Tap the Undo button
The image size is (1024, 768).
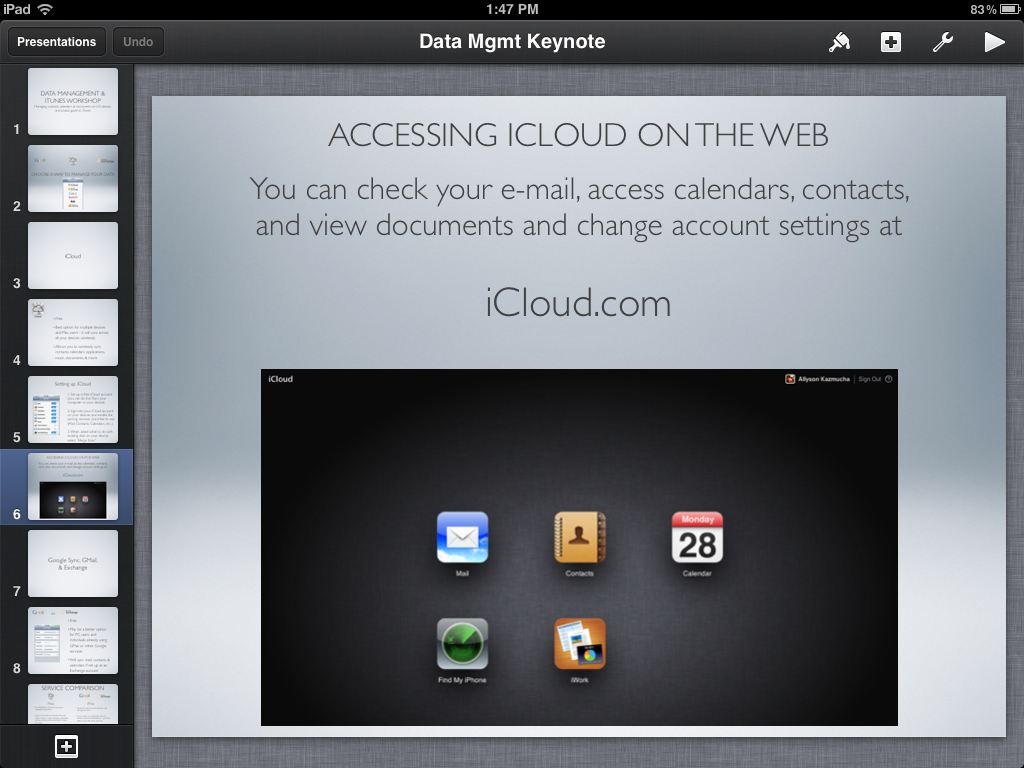(138, 41)
